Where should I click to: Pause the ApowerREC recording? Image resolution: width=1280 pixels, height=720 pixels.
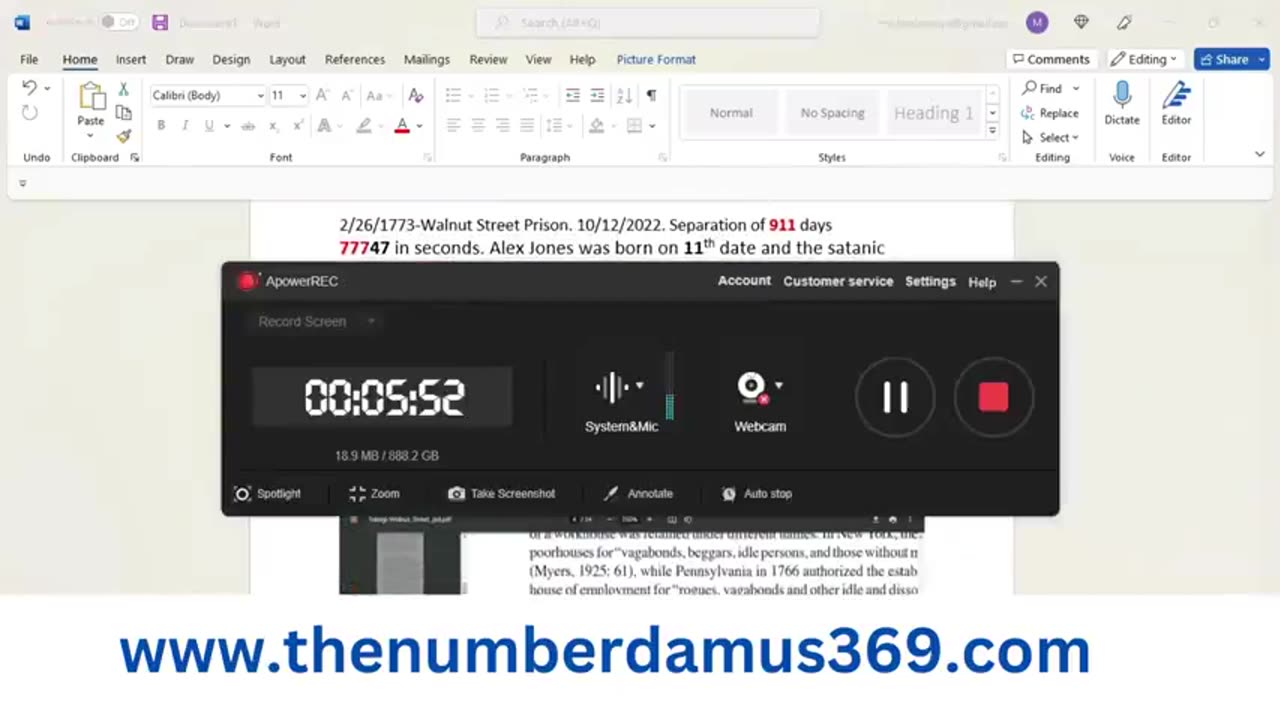(895, 397)
